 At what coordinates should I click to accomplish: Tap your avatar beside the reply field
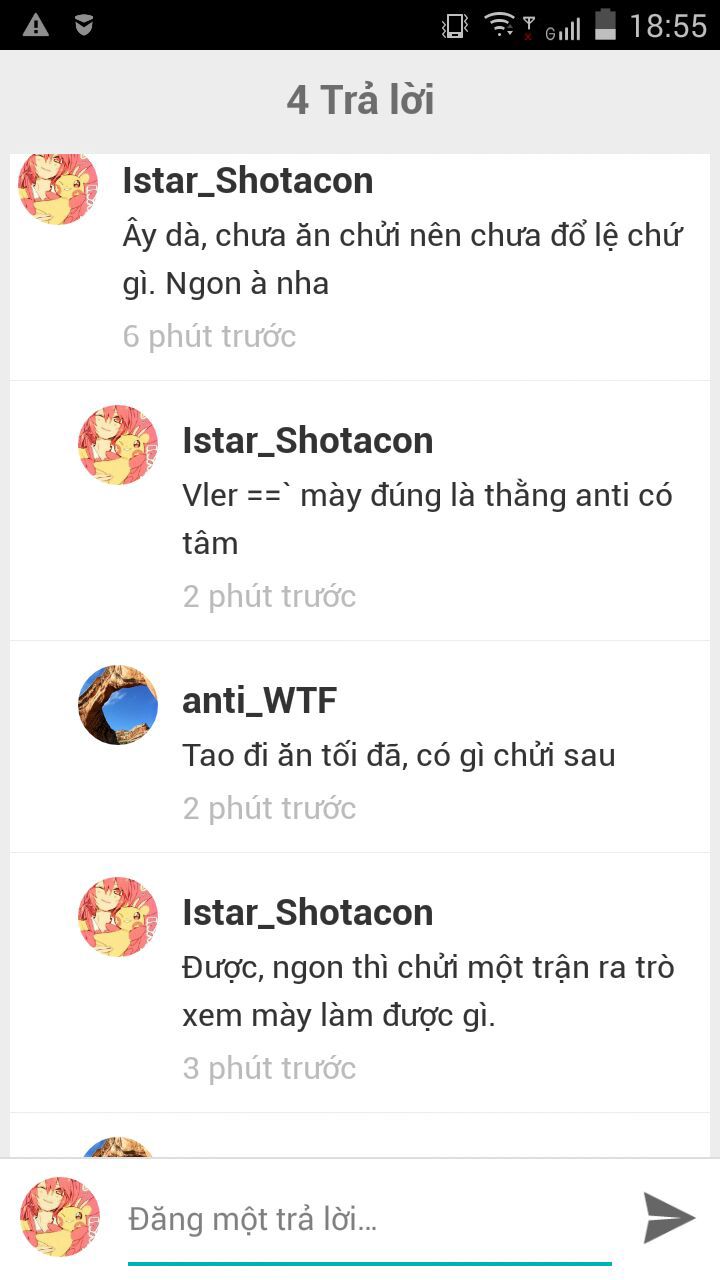point(60,1217)
